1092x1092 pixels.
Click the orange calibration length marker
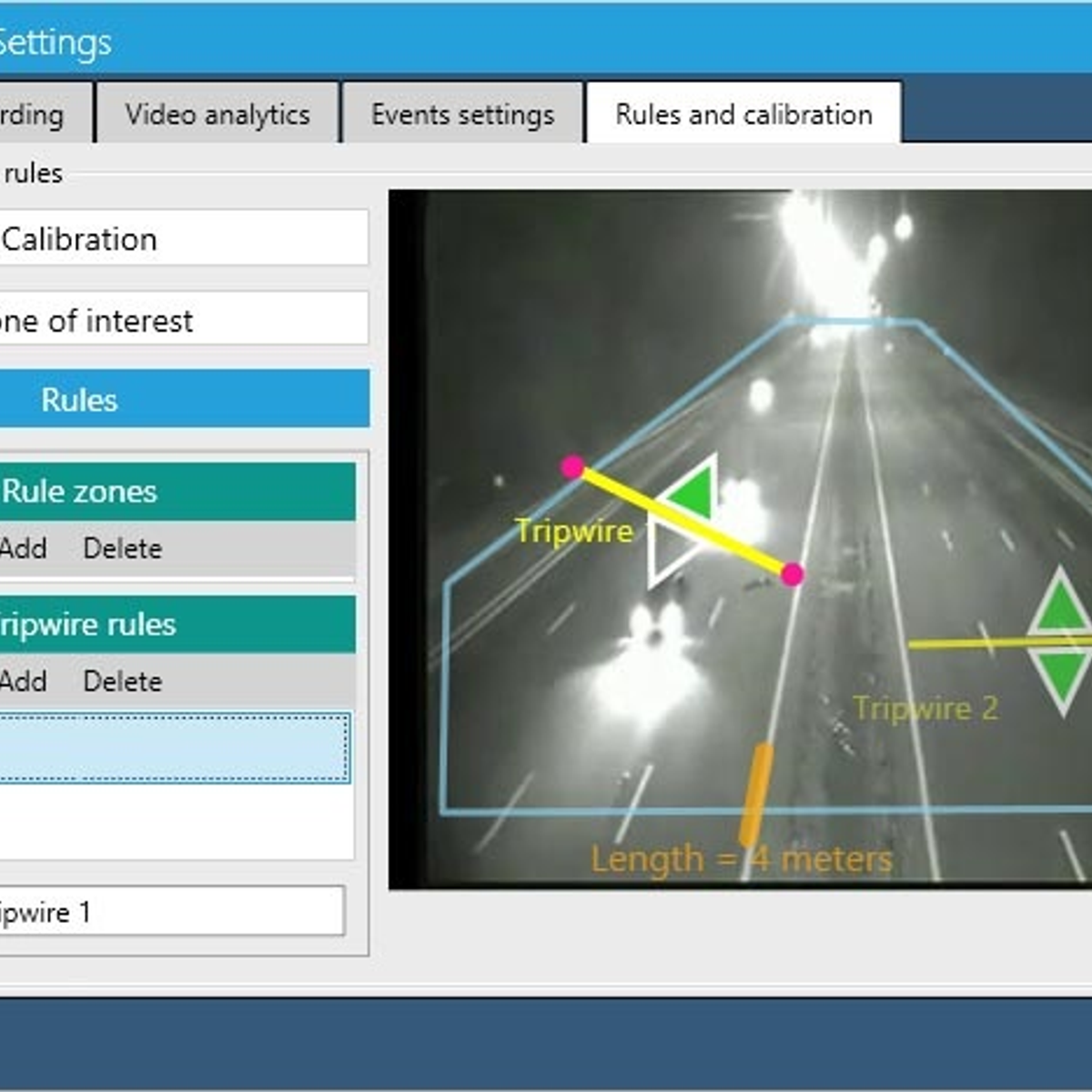click(x=755, y=794)
